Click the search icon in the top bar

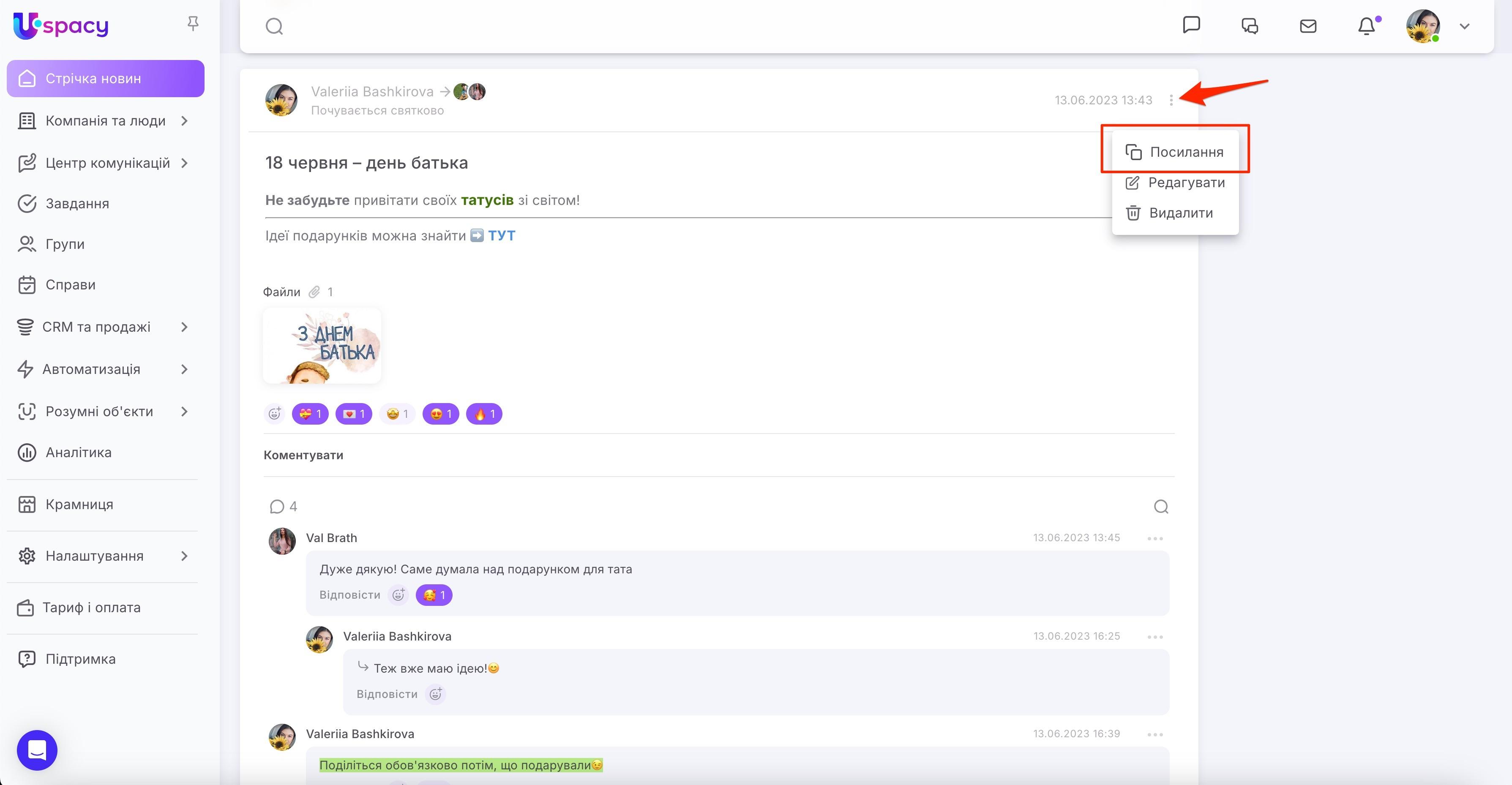tap(274, 26)
